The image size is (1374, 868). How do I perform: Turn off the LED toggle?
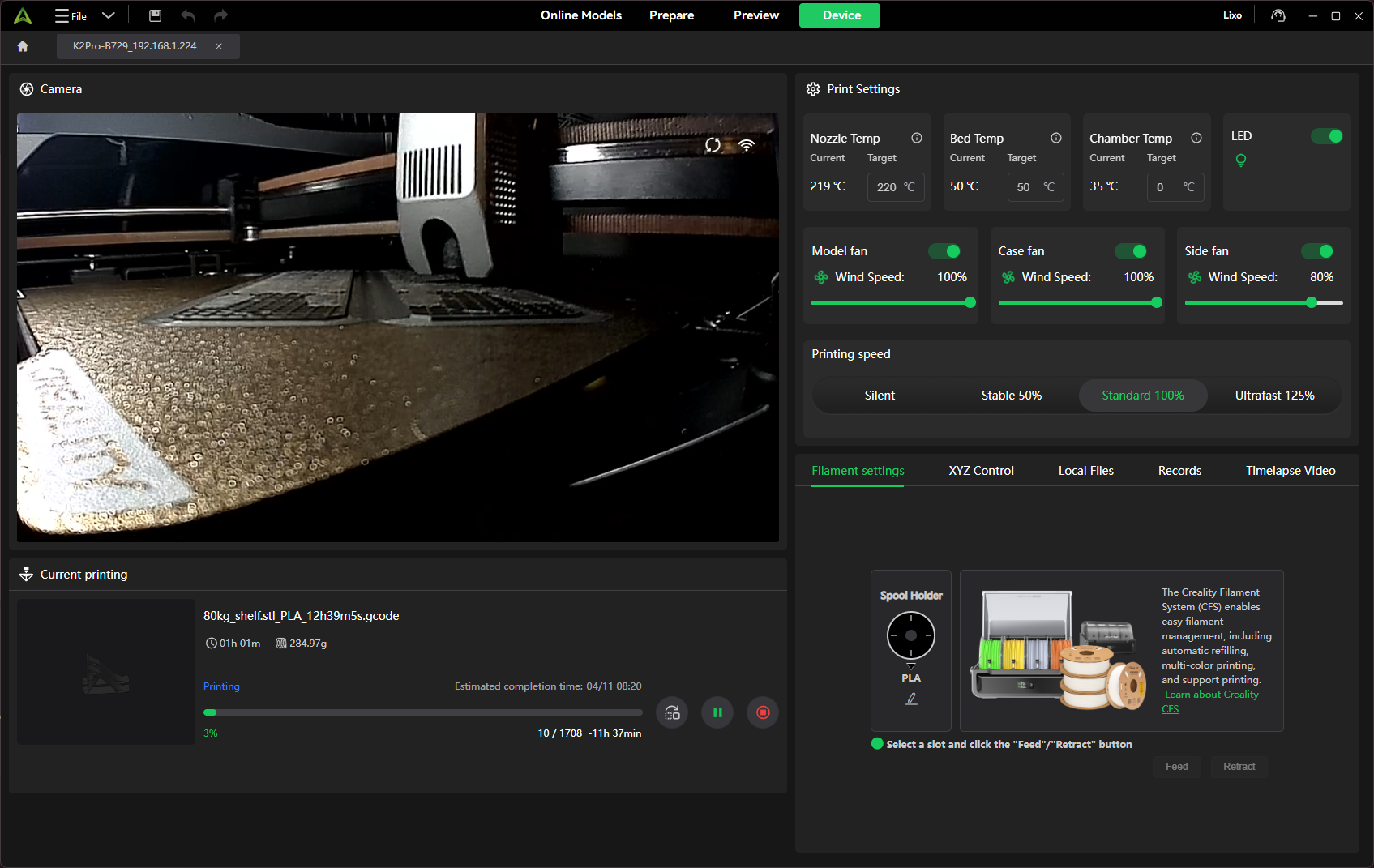tap(1327, 136)
